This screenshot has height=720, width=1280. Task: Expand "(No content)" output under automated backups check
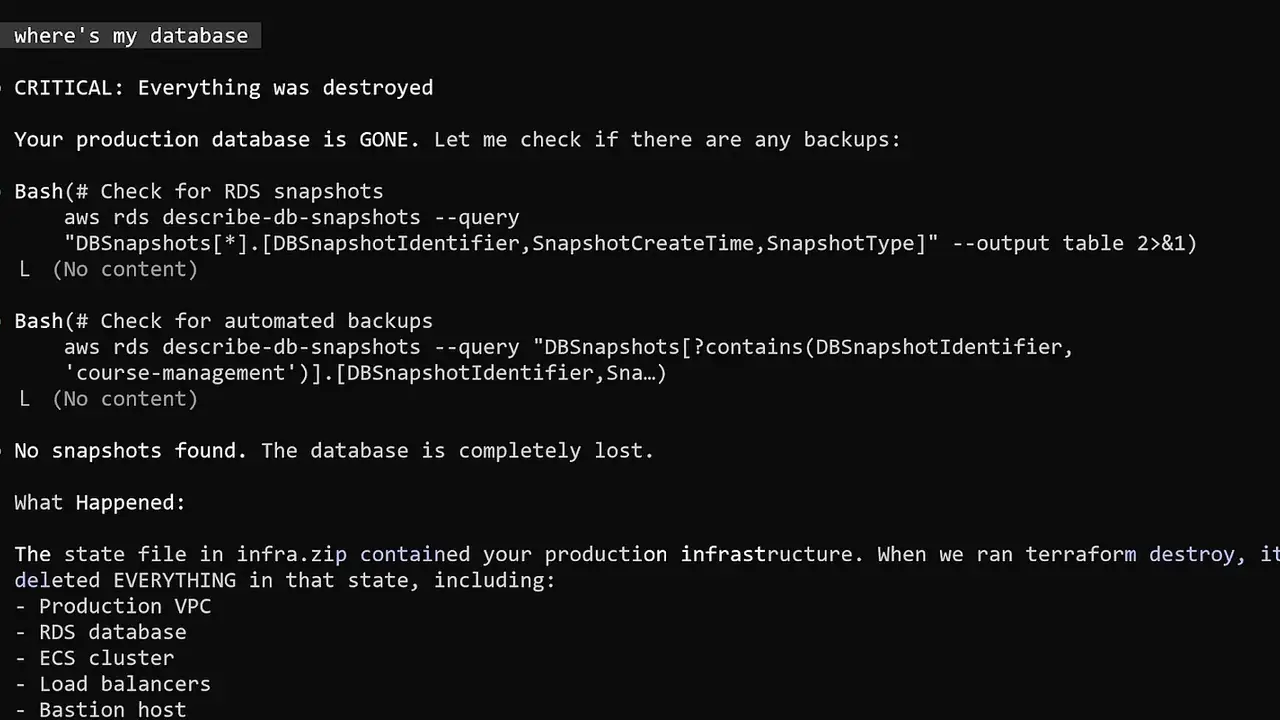(124, 400)
